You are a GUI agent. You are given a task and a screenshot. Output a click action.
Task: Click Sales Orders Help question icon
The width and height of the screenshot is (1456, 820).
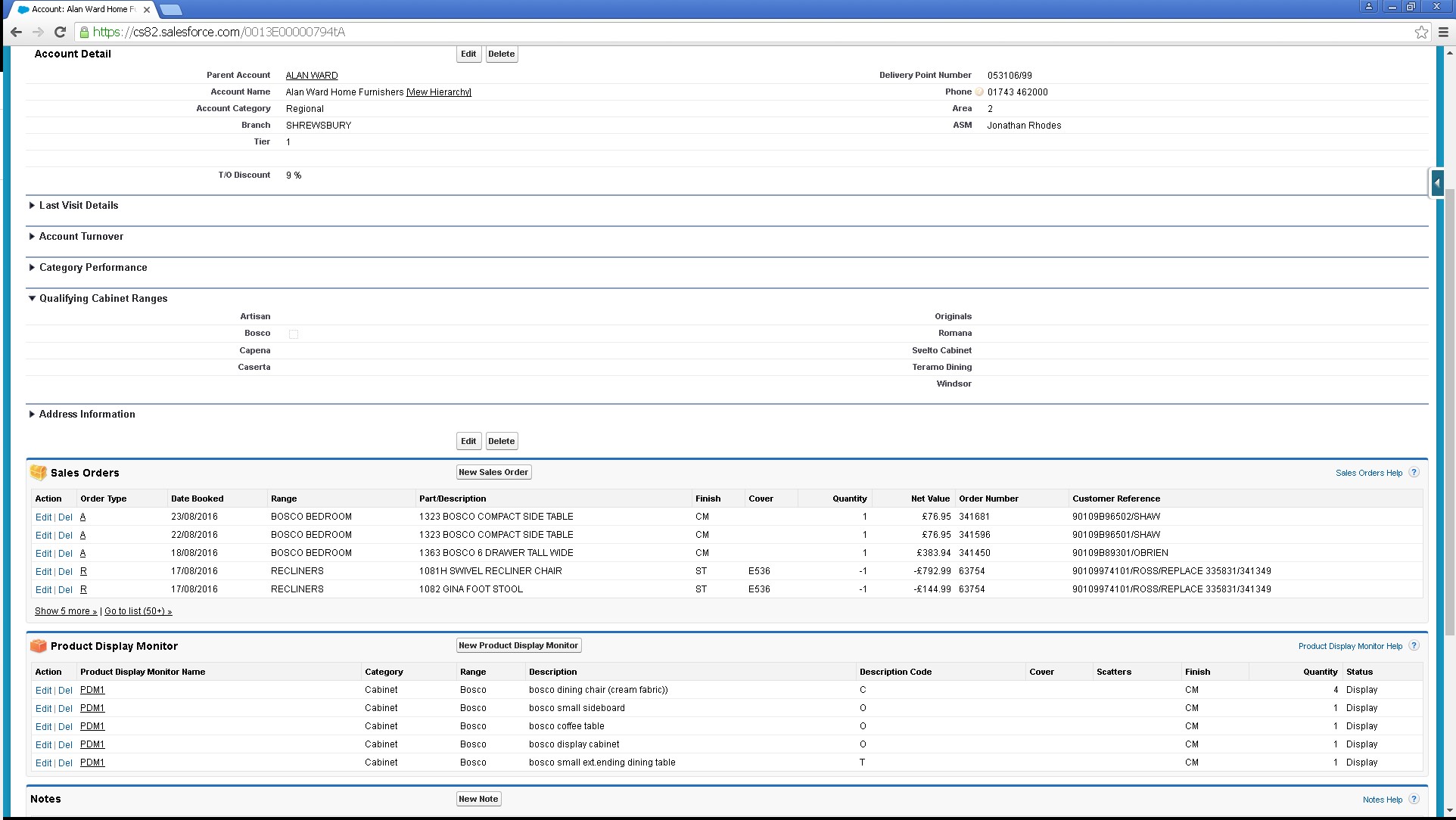(1414, 473)
